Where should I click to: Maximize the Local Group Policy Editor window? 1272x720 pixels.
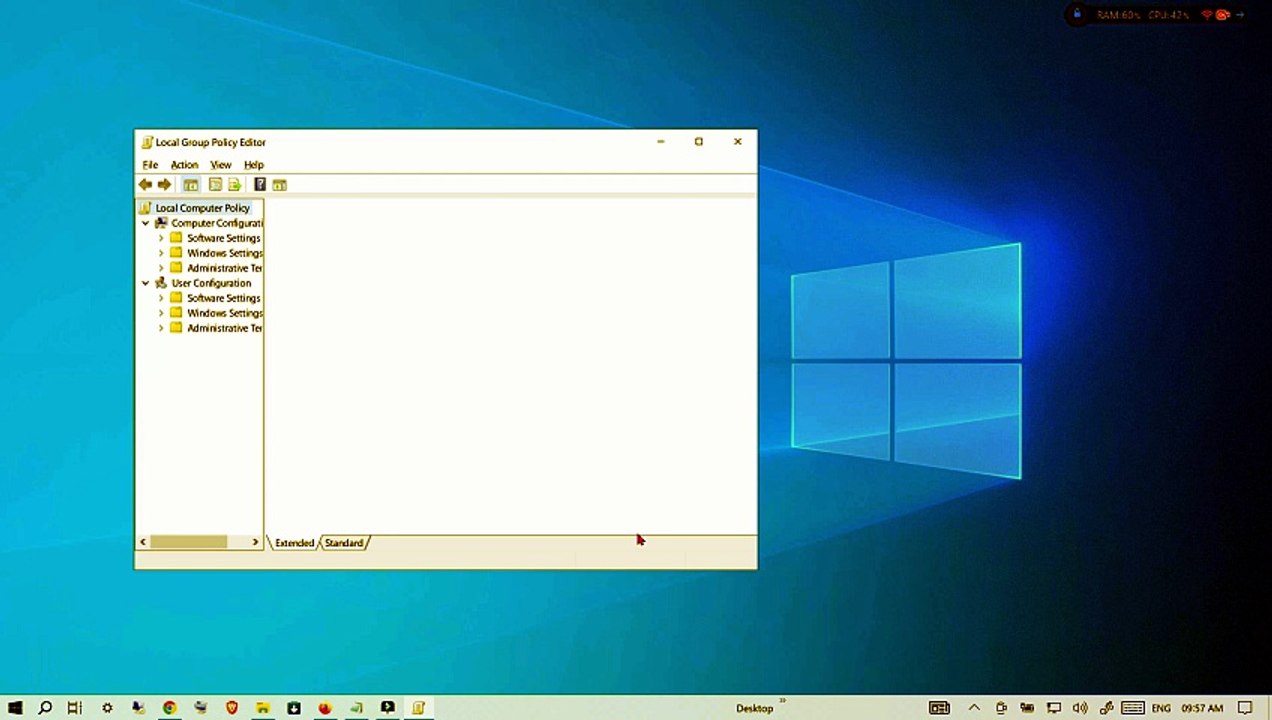click(x=699, y=142)
